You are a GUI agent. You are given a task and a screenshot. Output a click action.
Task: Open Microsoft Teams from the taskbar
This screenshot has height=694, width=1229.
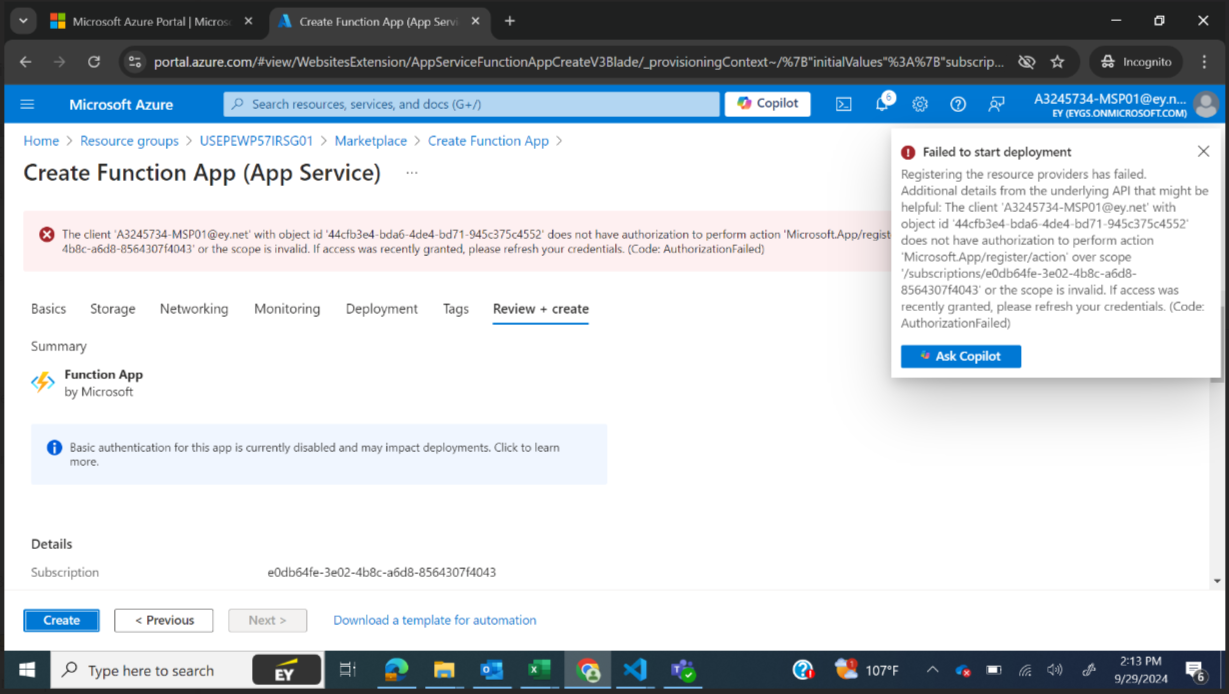(684, 670)
